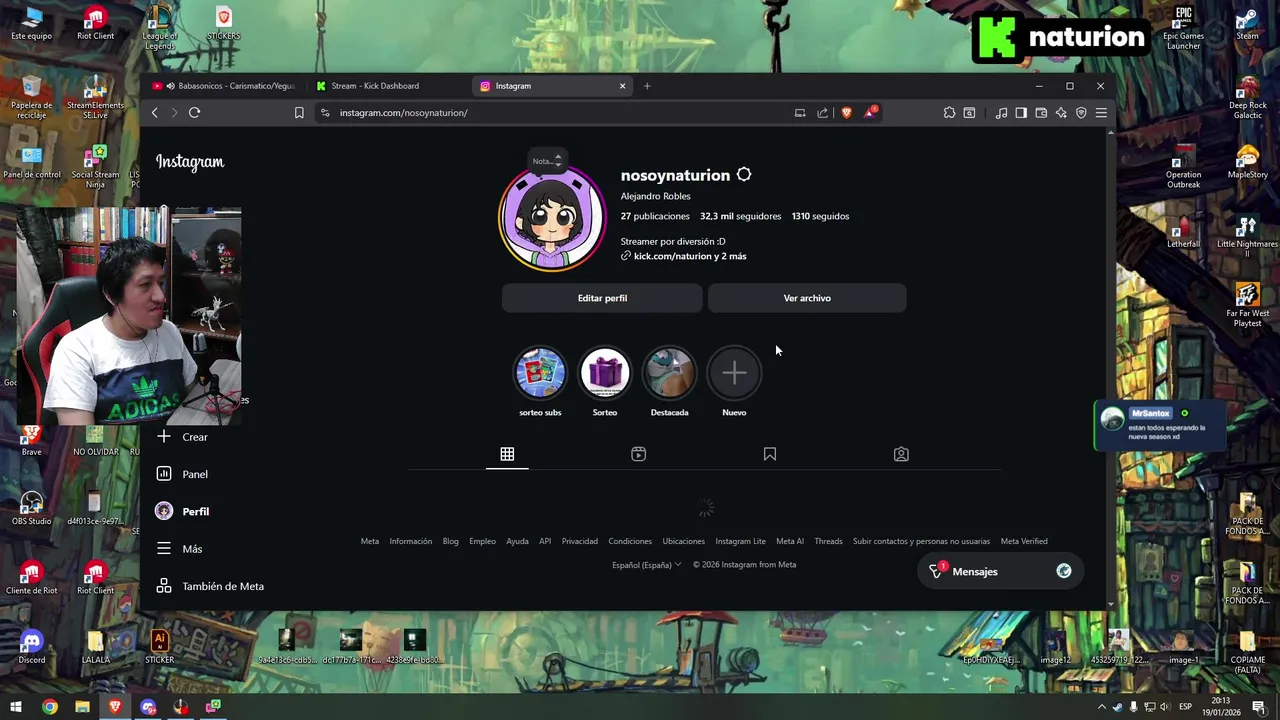Open the Brave wallet icon
1280x720 pixels.
click(x=1041, y=113)
